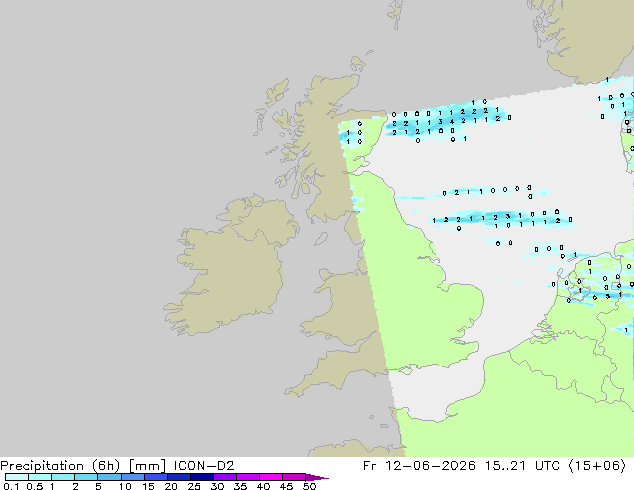Image resolution: width=634 pixels, height=490 pixels.
Task: Click the 25–30 mm dark blue swatch
Action: coord(202,477)
